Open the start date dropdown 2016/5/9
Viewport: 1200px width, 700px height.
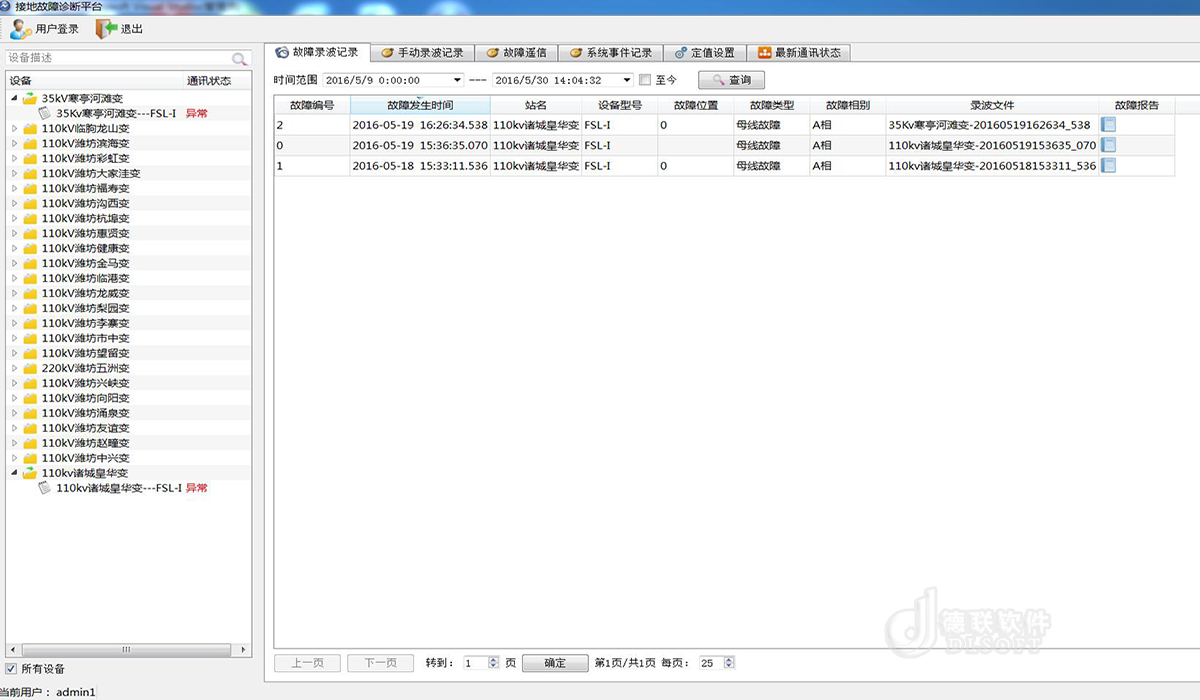pyautogui.click(x=457, y=80)
